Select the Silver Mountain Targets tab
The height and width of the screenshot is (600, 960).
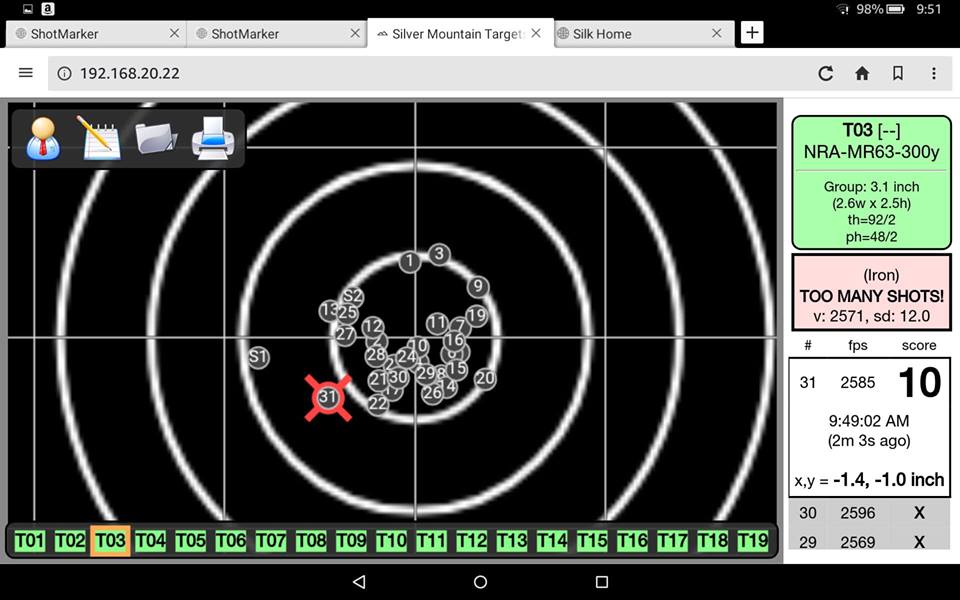pos(459,34)
